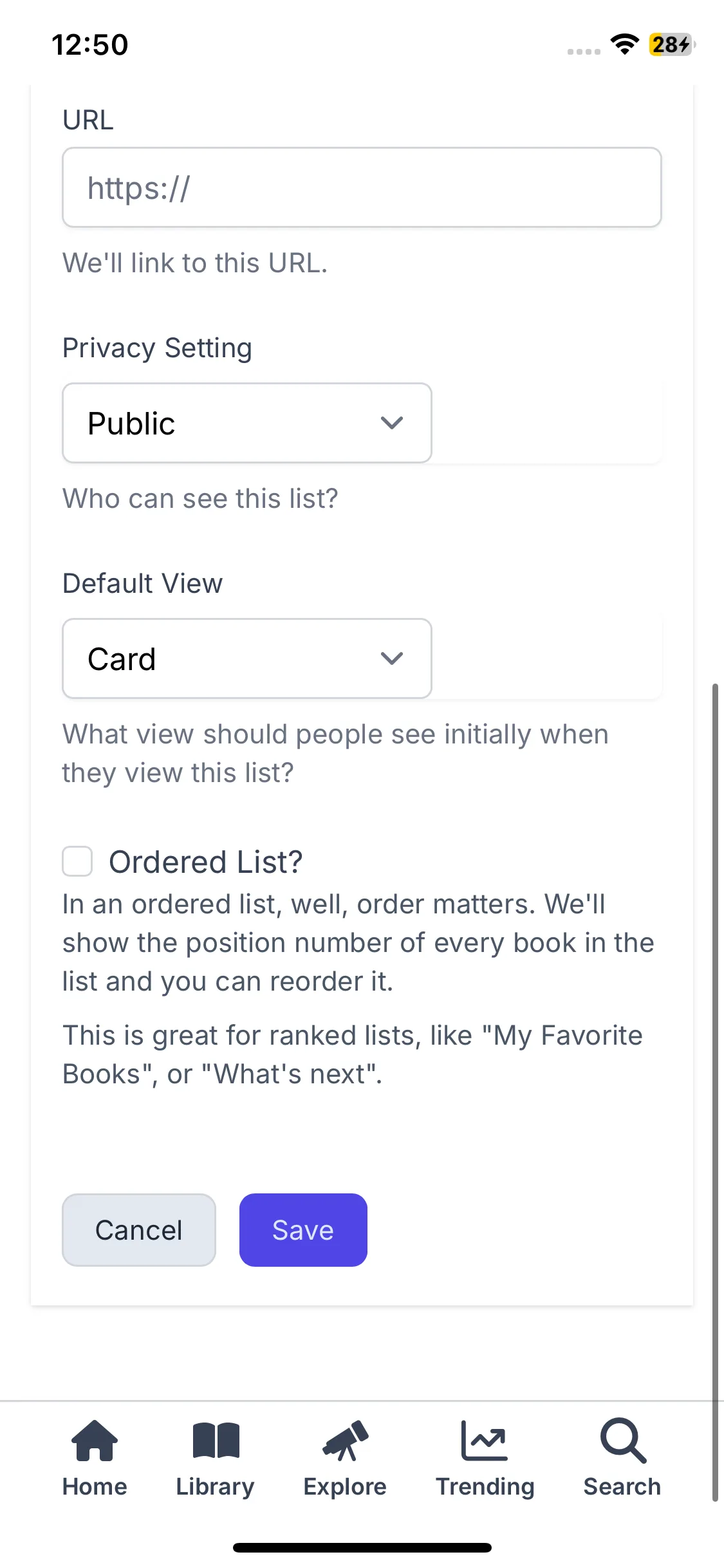724x1568 pixels.
Task: Tap the battery indicator icon
Action: pyautogui.click(x=671, y=44)
